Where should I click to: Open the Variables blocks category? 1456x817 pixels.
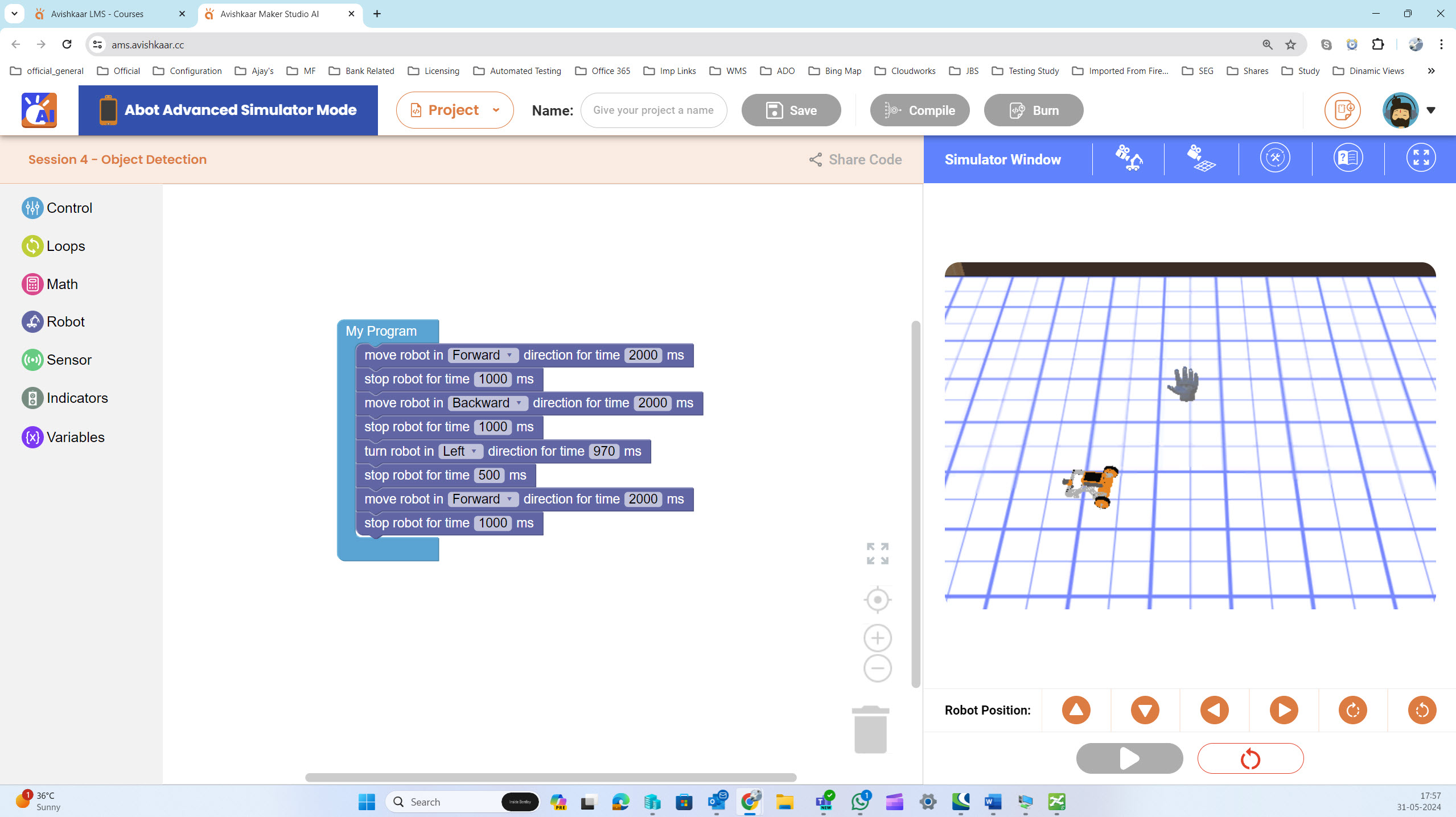pos(75,437)
